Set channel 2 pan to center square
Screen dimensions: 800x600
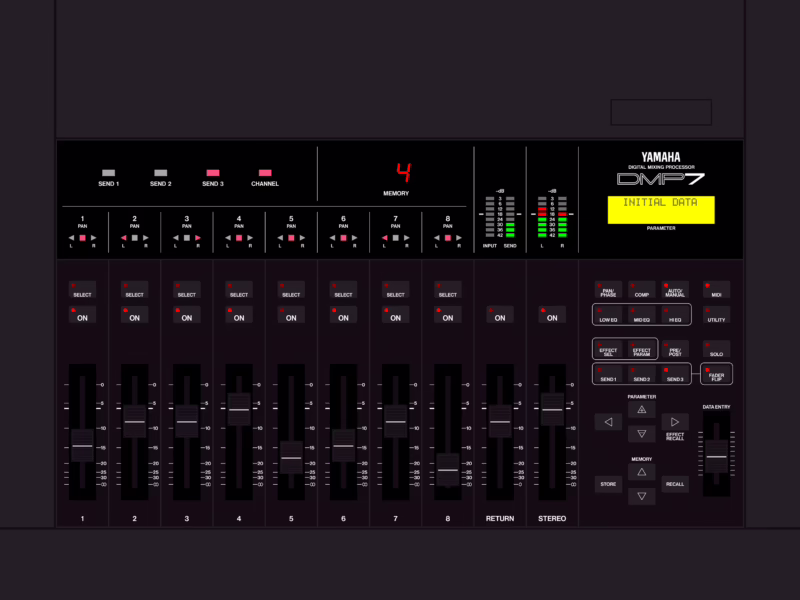click(135, 238)
